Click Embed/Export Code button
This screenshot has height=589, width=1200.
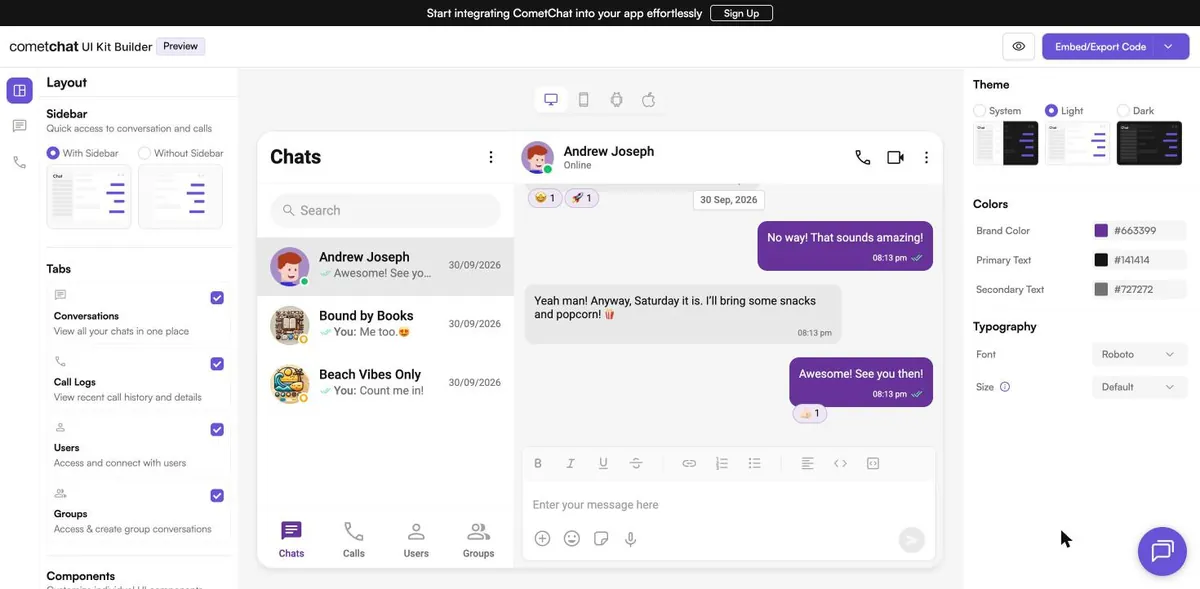1100,47
